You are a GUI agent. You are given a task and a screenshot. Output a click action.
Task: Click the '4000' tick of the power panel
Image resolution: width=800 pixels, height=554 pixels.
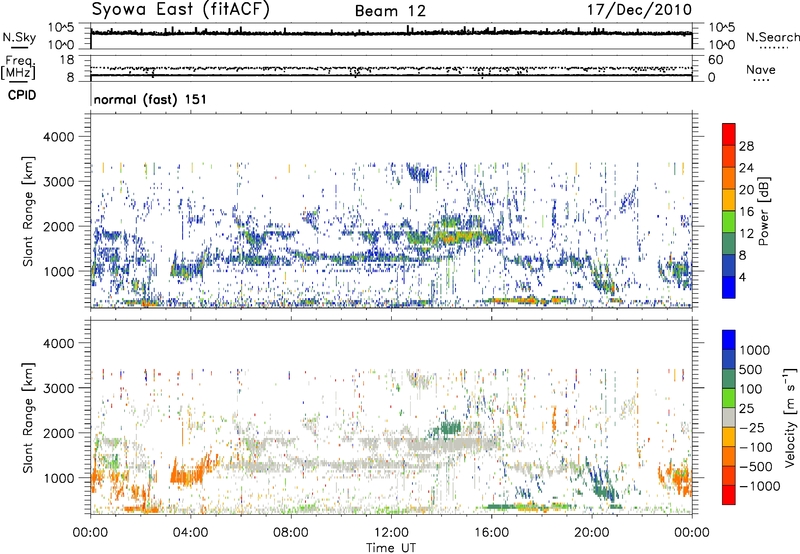point(58,137)
